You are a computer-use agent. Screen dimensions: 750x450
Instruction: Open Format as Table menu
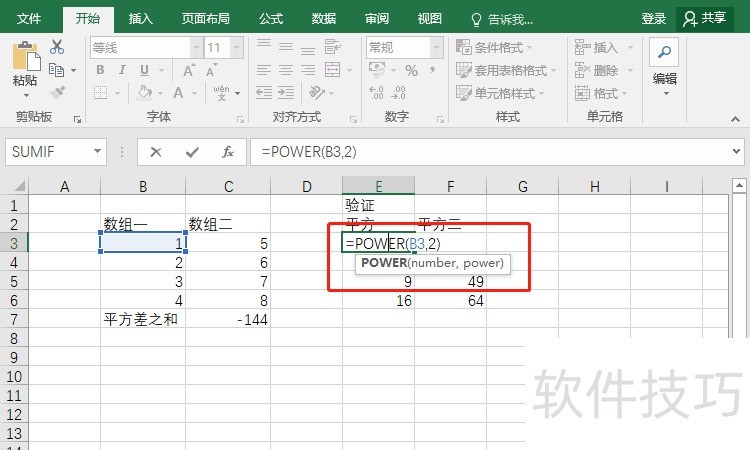click(506, 70)
